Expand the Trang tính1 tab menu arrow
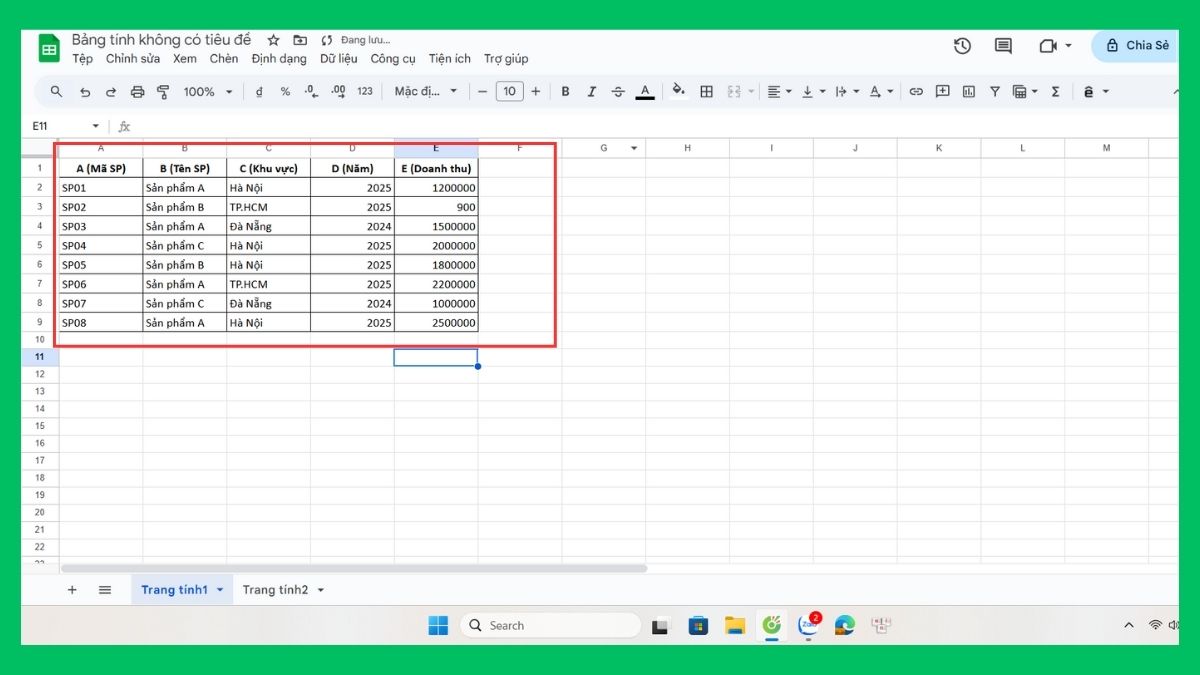Image resolution: width=1200 pixels, height=675 pixels. pyautogui.click(x=219, y=590)
